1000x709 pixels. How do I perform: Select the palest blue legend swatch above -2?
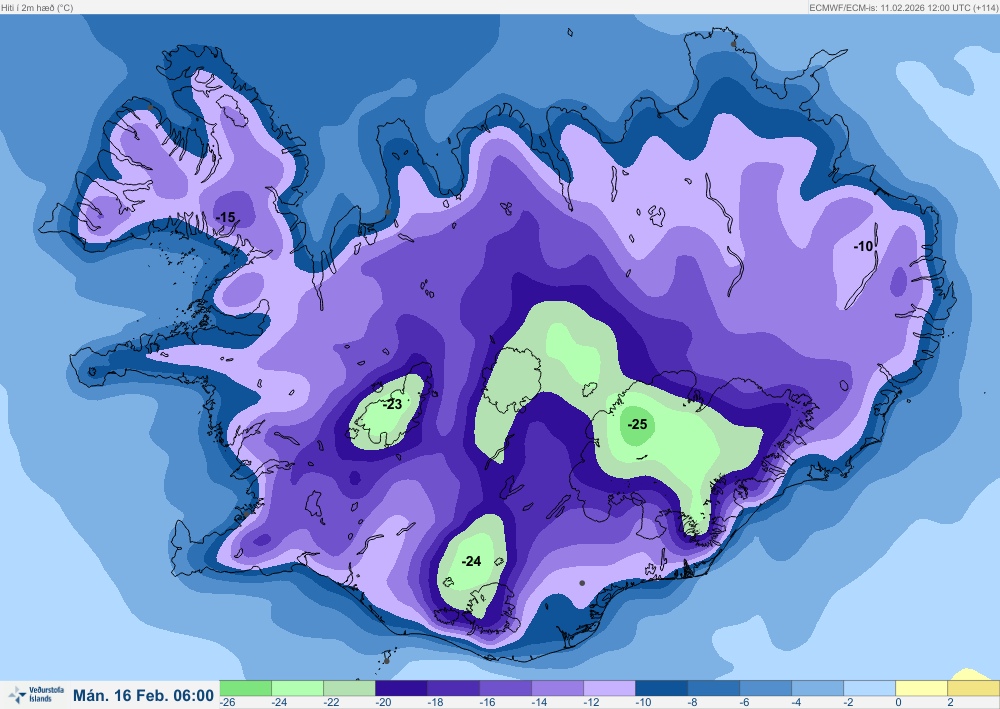[870, 688]
